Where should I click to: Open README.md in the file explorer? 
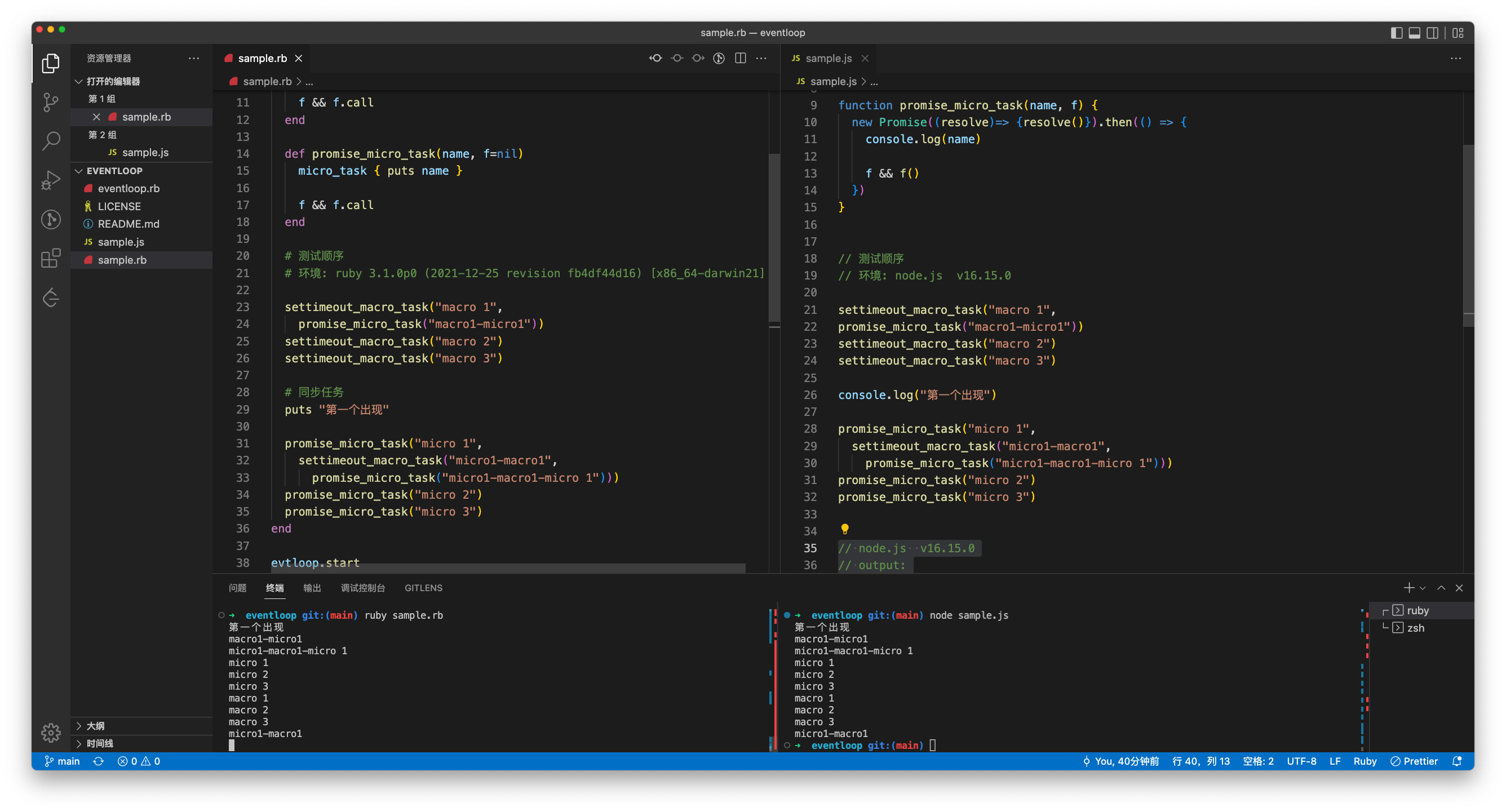click(x=128, y=224)
